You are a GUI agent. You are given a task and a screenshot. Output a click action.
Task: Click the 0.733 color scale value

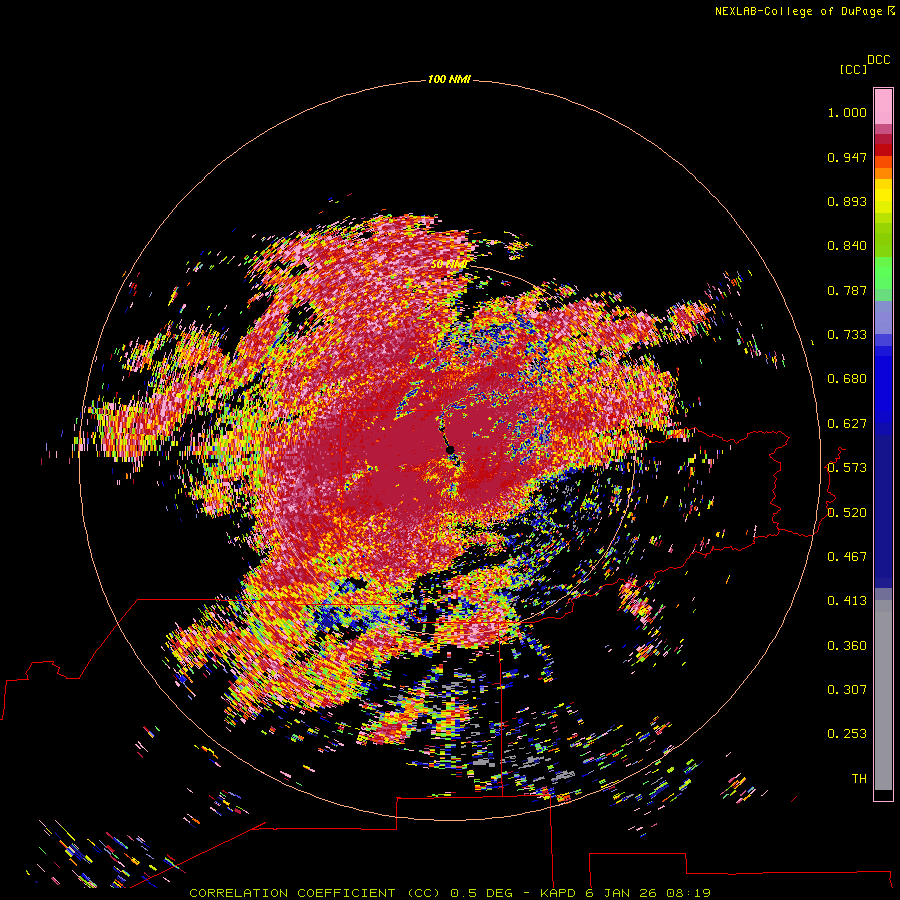(847, 335)
